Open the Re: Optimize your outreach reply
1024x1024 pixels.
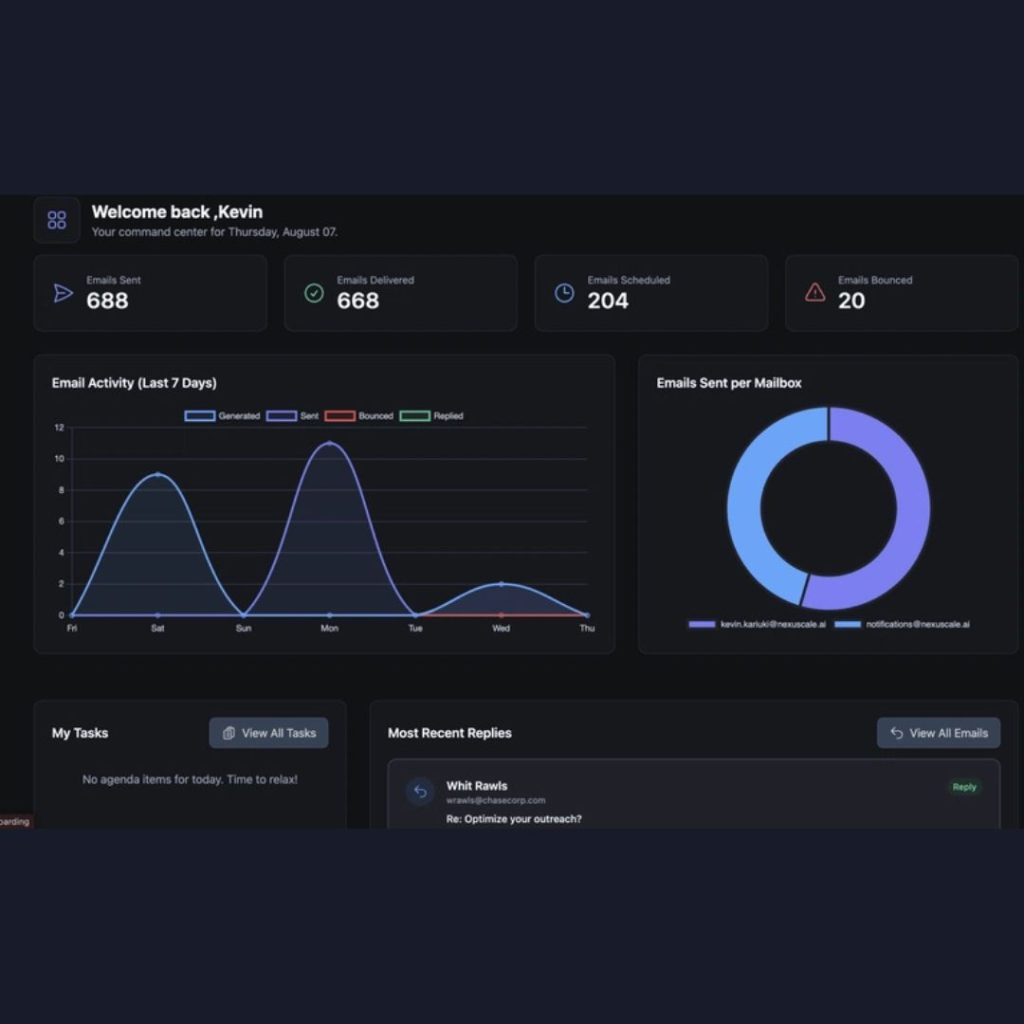pos(513,819)
